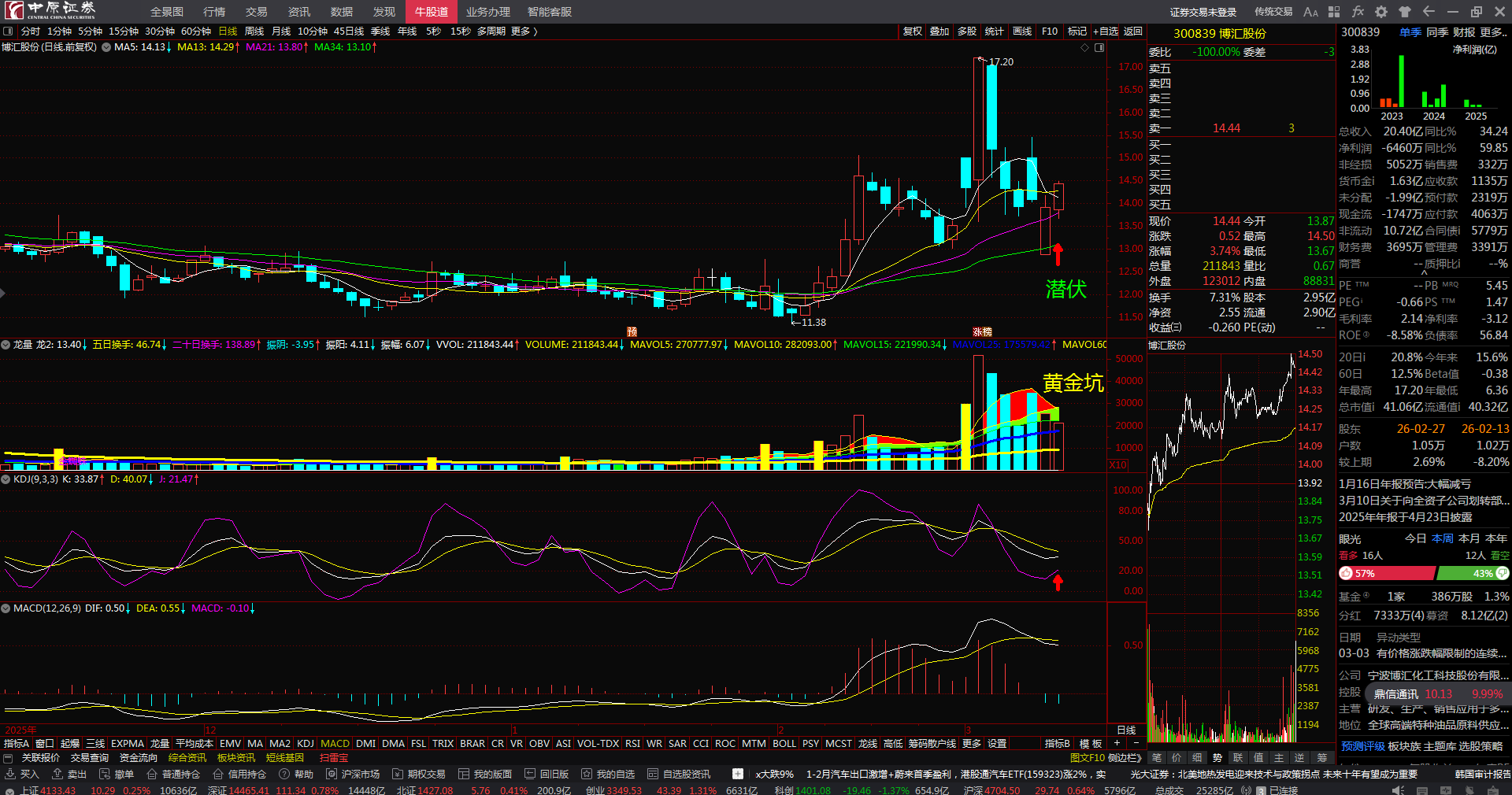1512x795 pixels.
Task: Click the sell (卖出) icon
Action: click(57, 775)
